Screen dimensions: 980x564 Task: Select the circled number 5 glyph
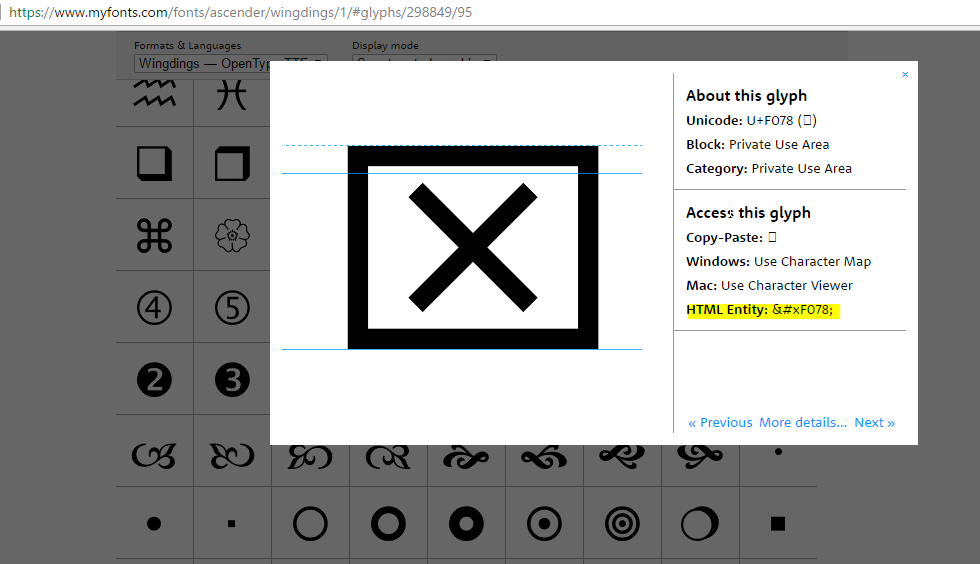[232, 308]
